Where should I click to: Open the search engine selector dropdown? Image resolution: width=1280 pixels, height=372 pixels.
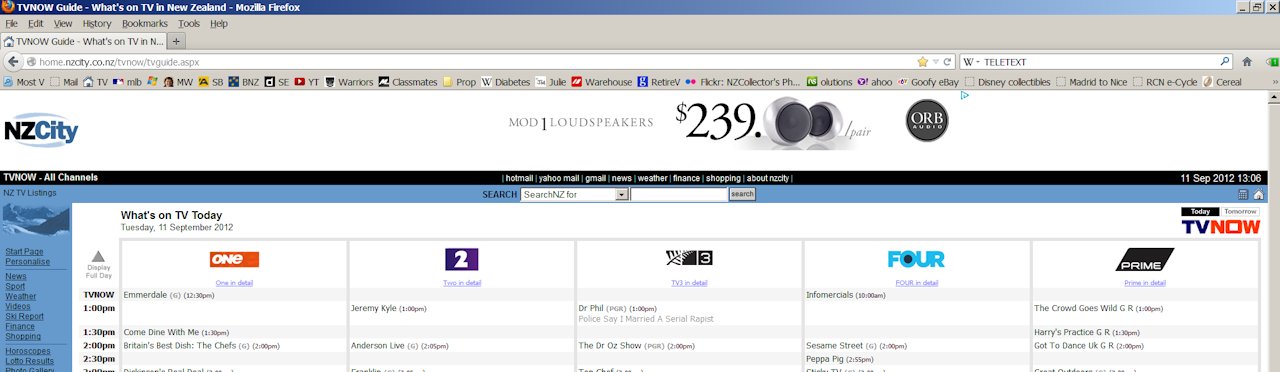coord(970,62)
